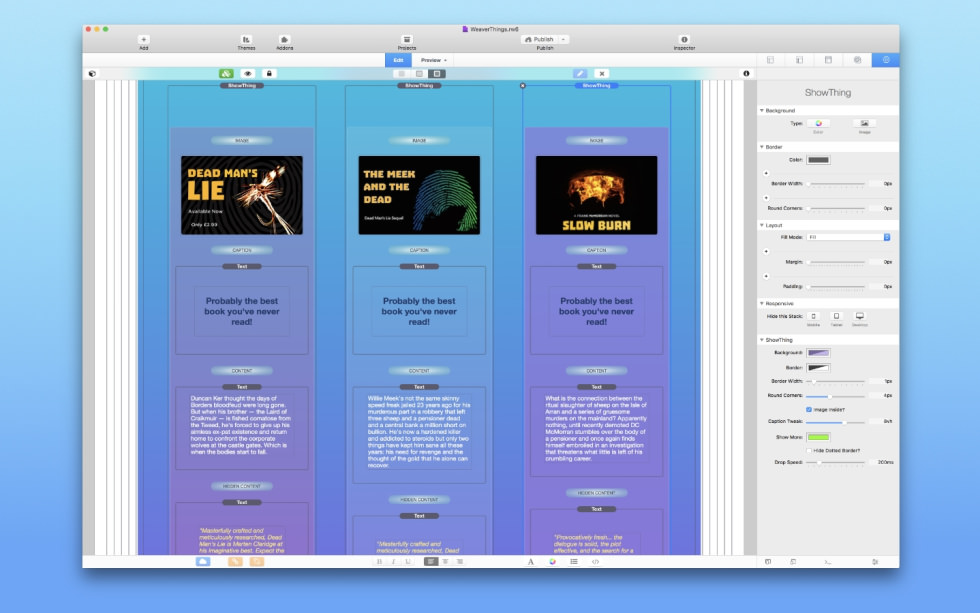Choose Color background type
The width and height of the screenshot is (980, 613).
tap(818, 124)
